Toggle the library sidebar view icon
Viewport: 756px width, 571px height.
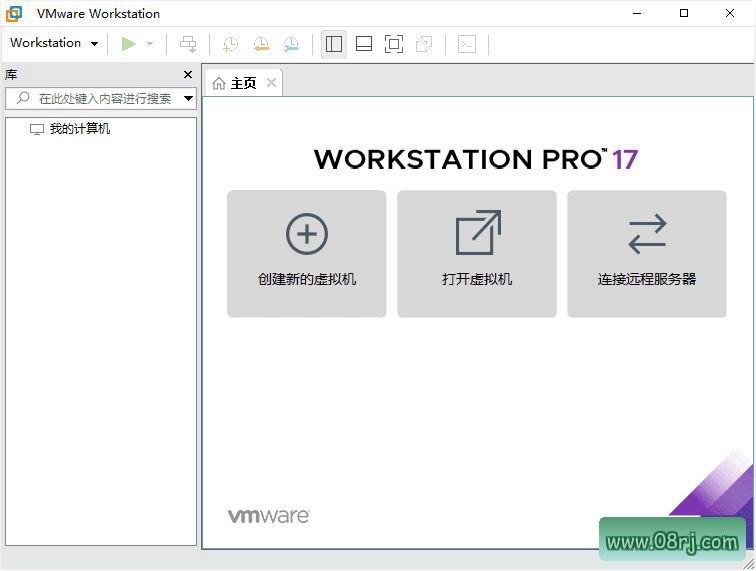click(334, 44)
